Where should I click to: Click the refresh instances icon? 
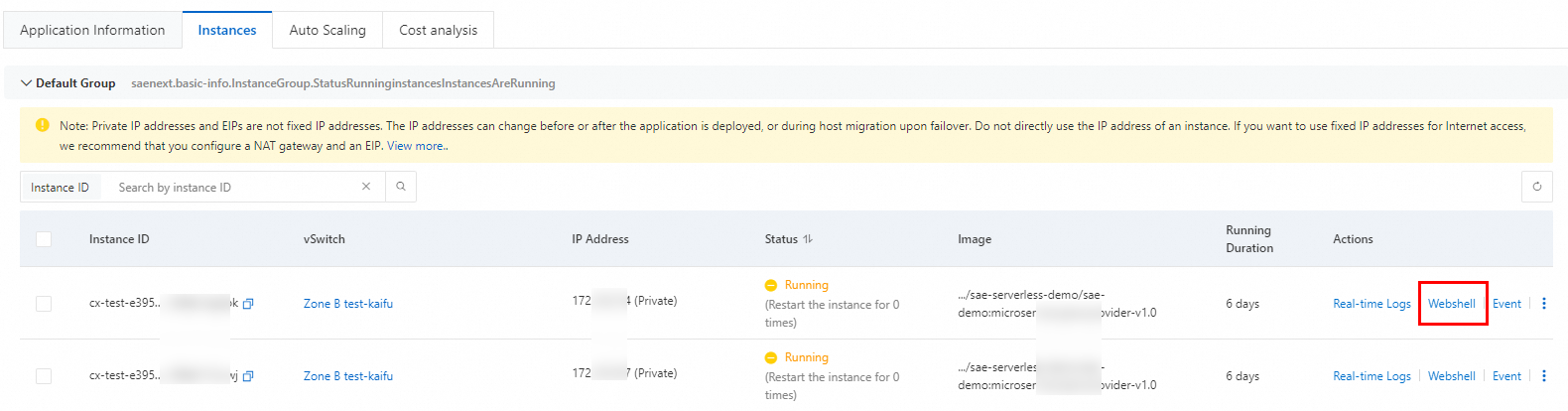[x=1536, y=187]
